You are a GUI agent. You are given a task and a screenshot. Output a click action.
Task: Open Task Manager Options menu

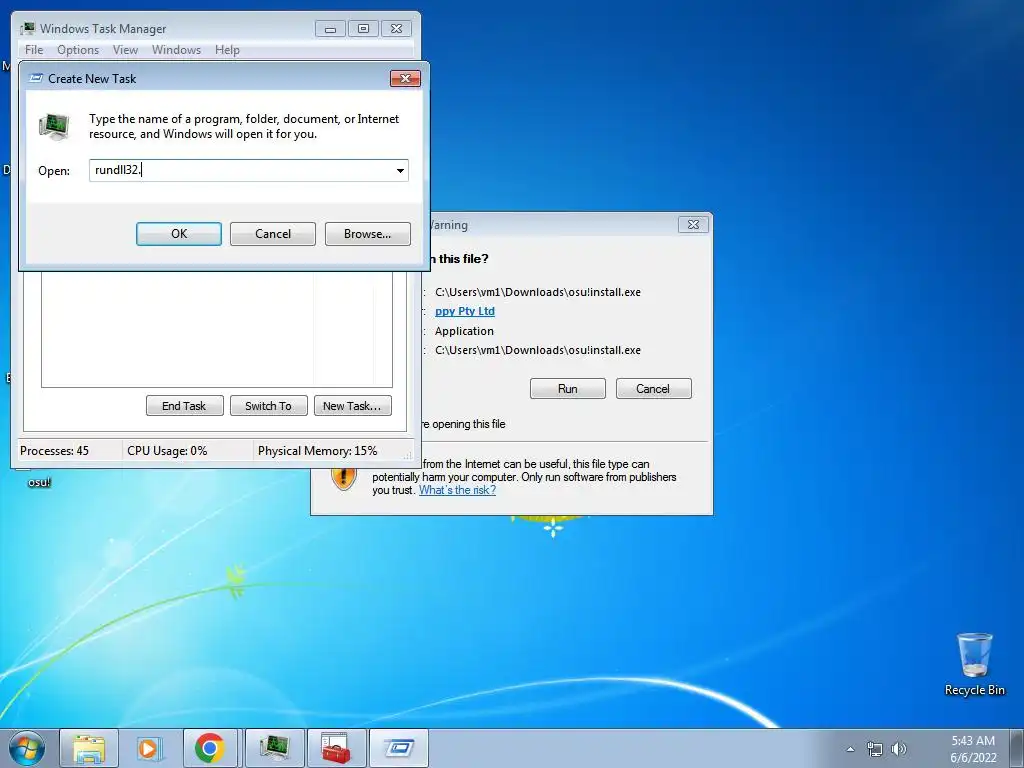[x=78, y=50]
